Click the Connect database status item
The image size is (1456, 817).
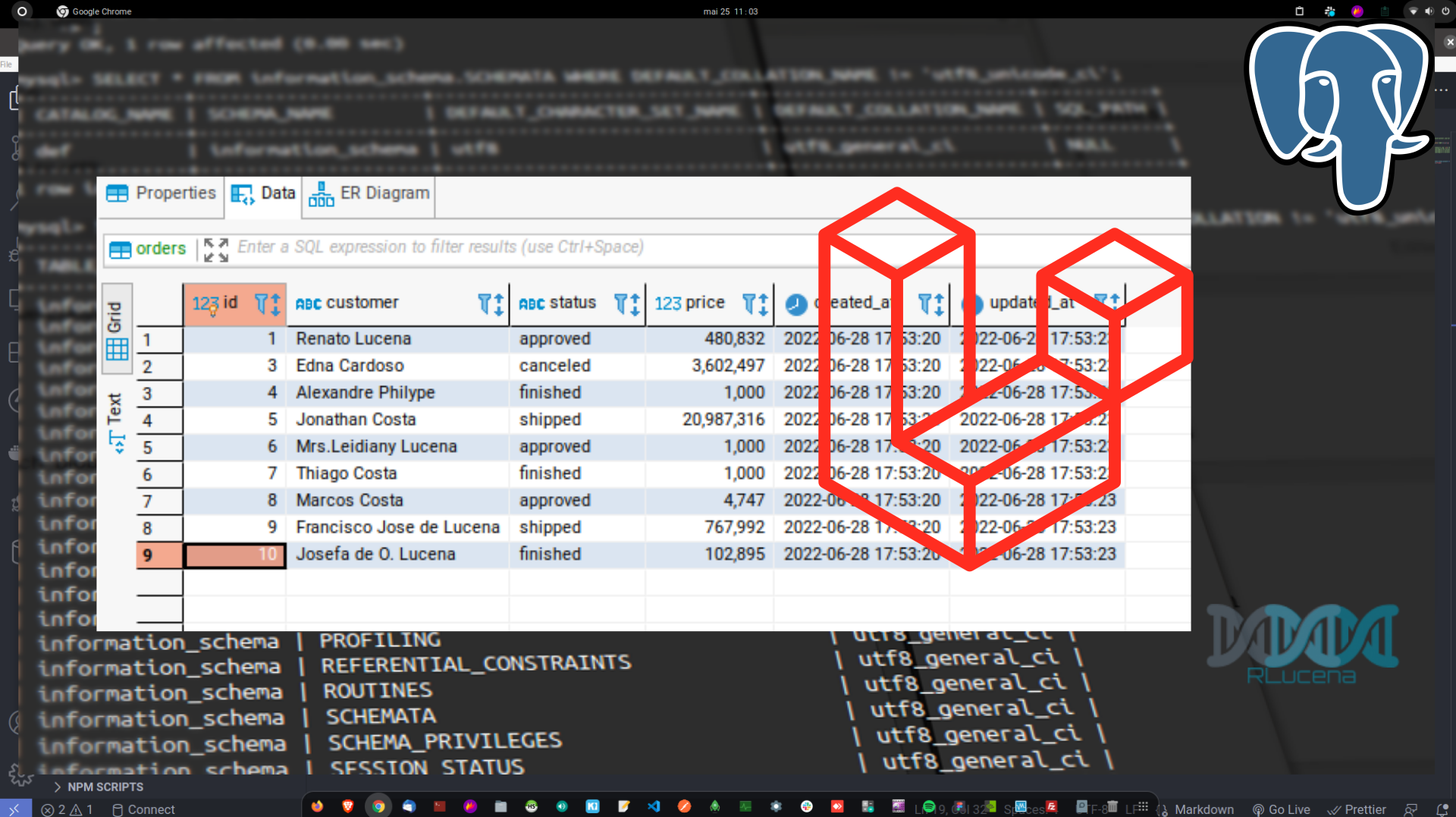[x=143, y=809]
